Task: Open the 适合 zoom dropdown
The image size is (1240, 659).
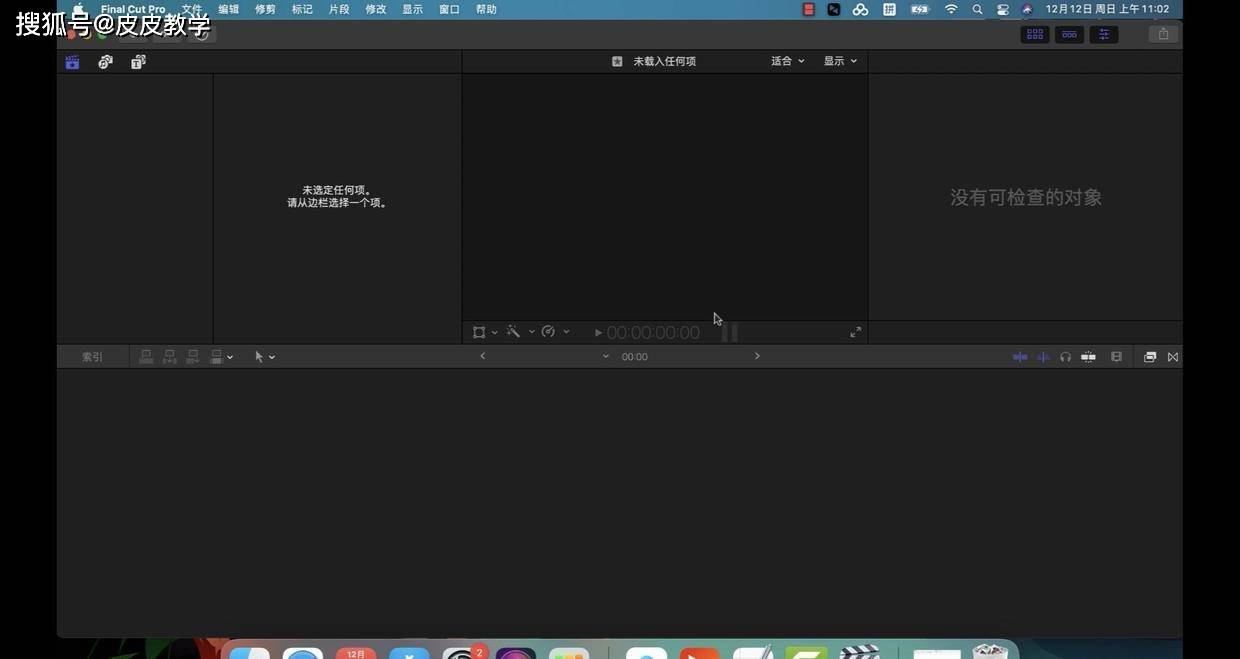Action: (787, 61)
